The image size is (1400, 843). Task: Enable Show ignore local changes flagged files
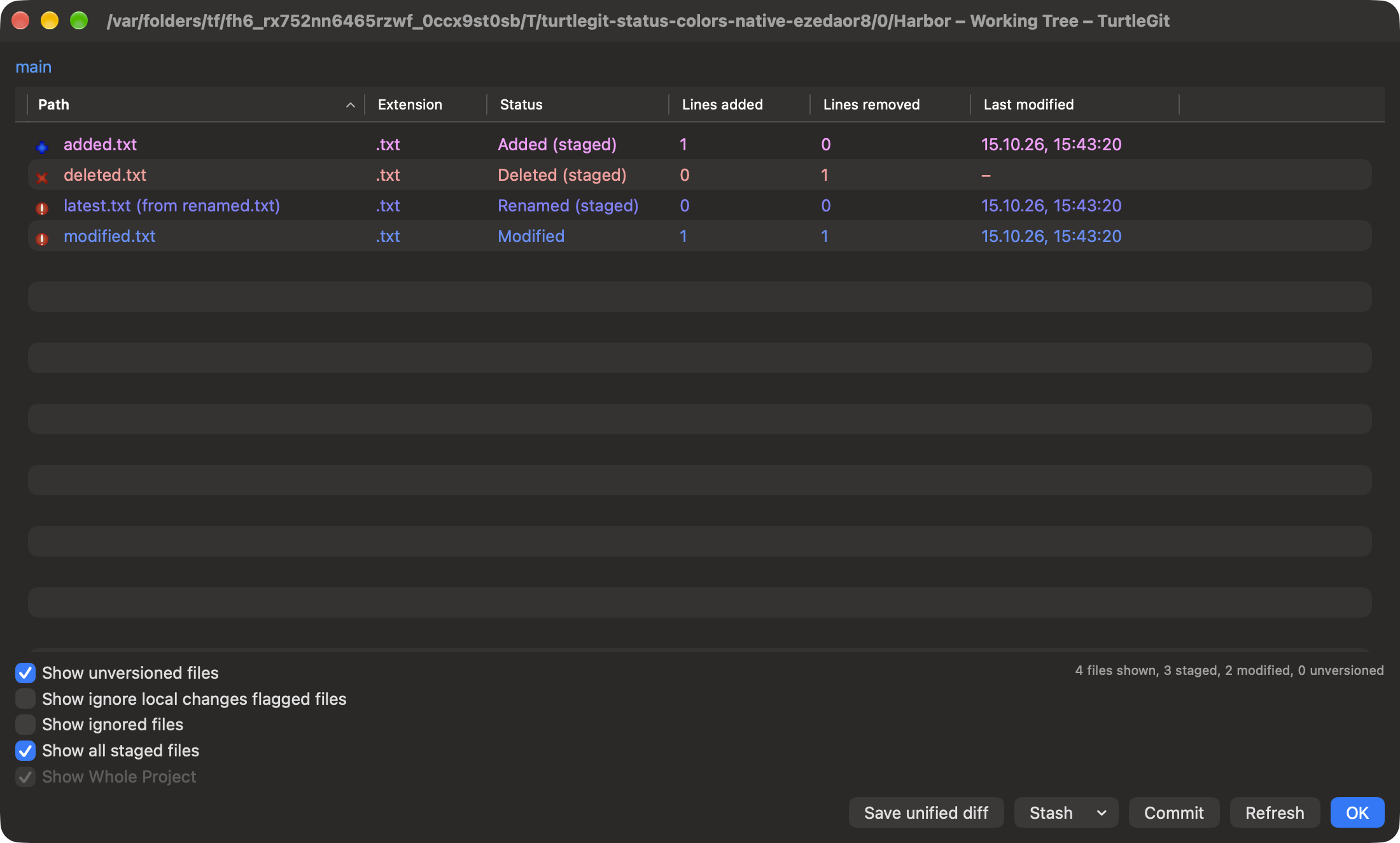pyautogui.click(x=25, y=698)
